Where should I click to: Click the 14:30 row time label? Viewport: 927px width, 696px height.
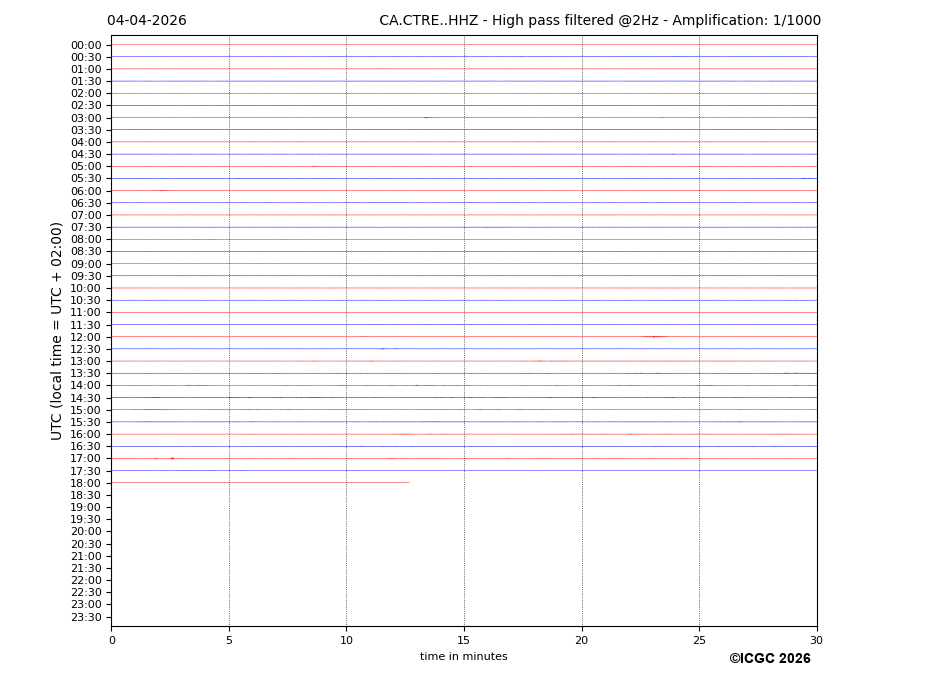tap(86, 398)
